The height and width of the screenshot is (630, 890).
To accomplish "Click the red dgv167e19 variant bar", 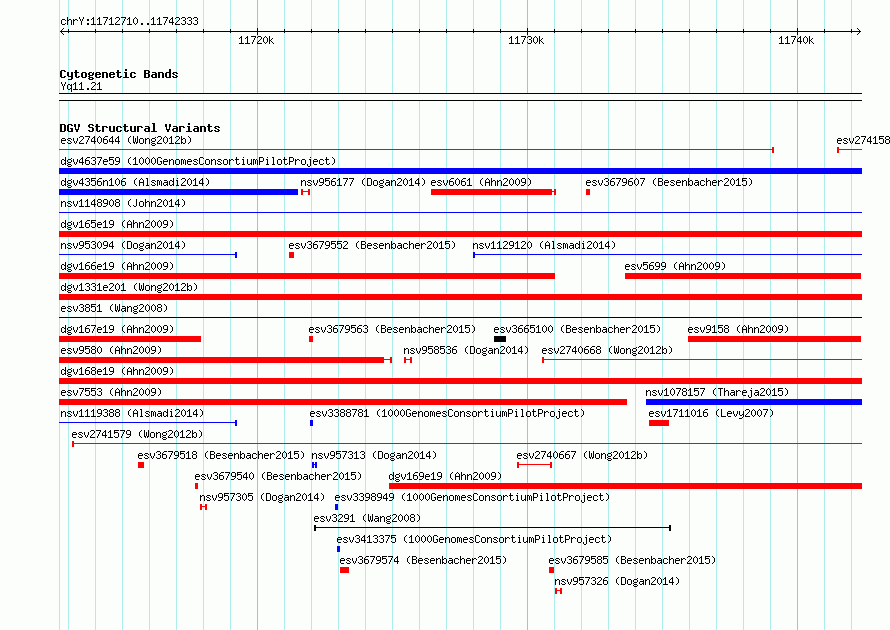I will click(130, 339).
